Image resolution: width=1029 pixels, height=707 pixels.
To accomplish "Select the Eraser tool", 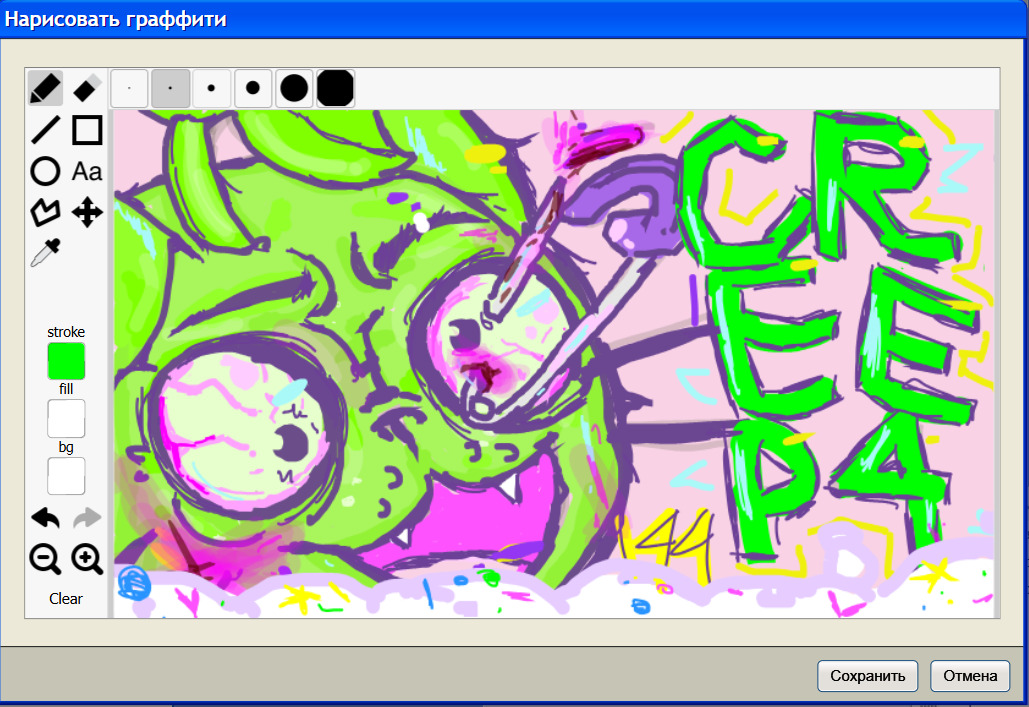I will pos(87,88).
